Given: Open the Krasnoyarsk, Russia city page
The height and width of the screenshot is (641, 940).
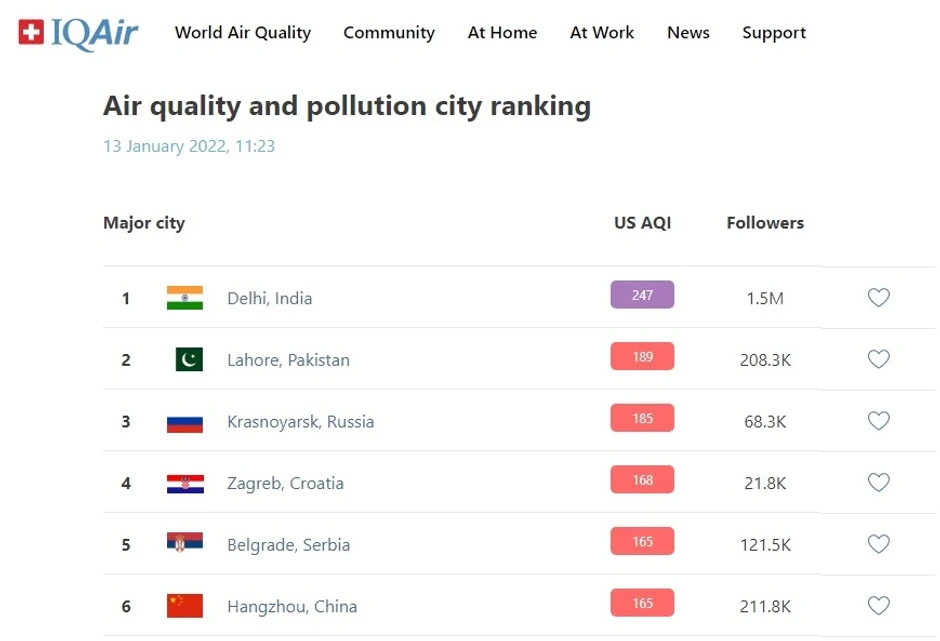Looking at the screenshot, I should click(300, 421).
